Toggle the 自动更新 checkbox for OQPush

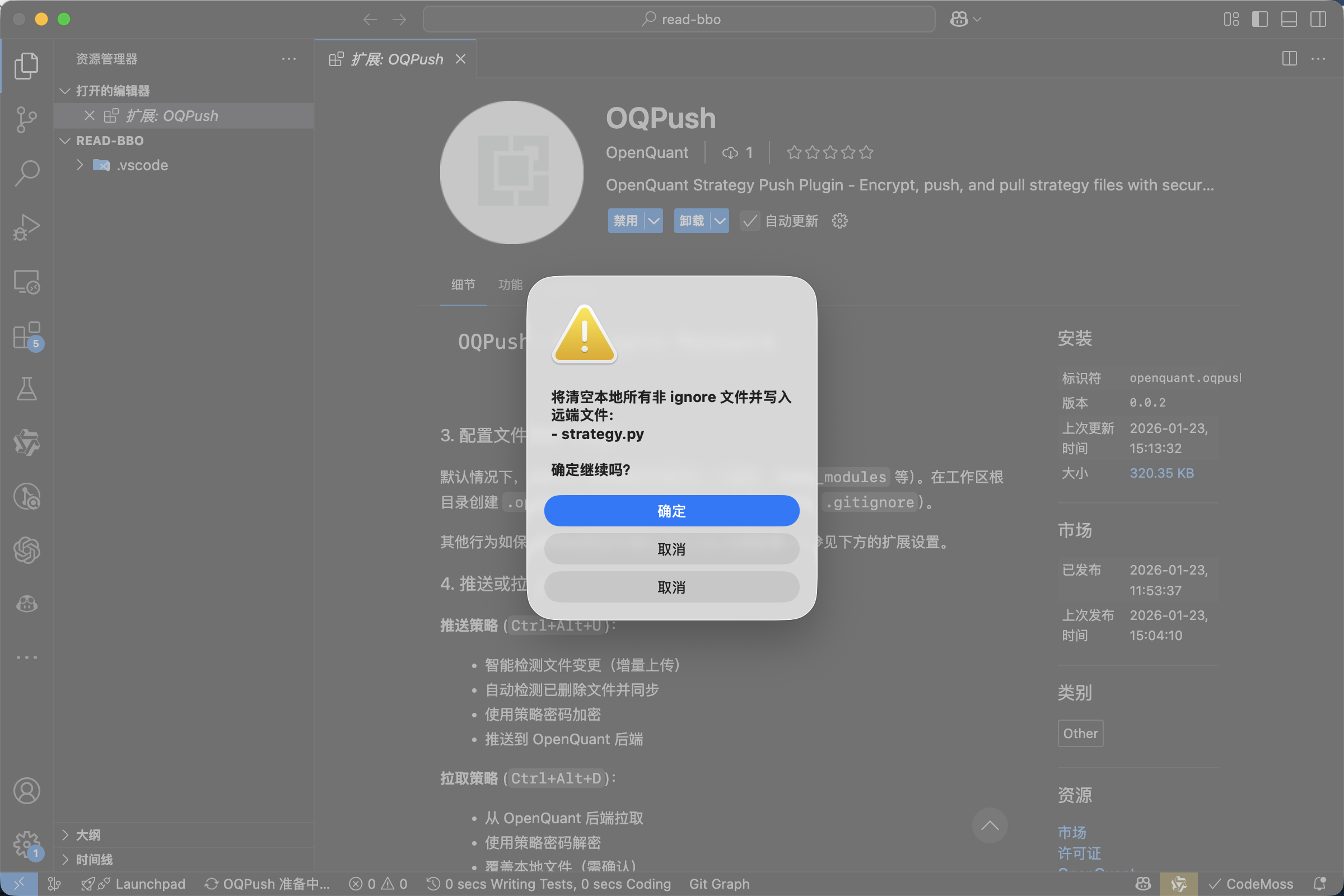point(750,221)
